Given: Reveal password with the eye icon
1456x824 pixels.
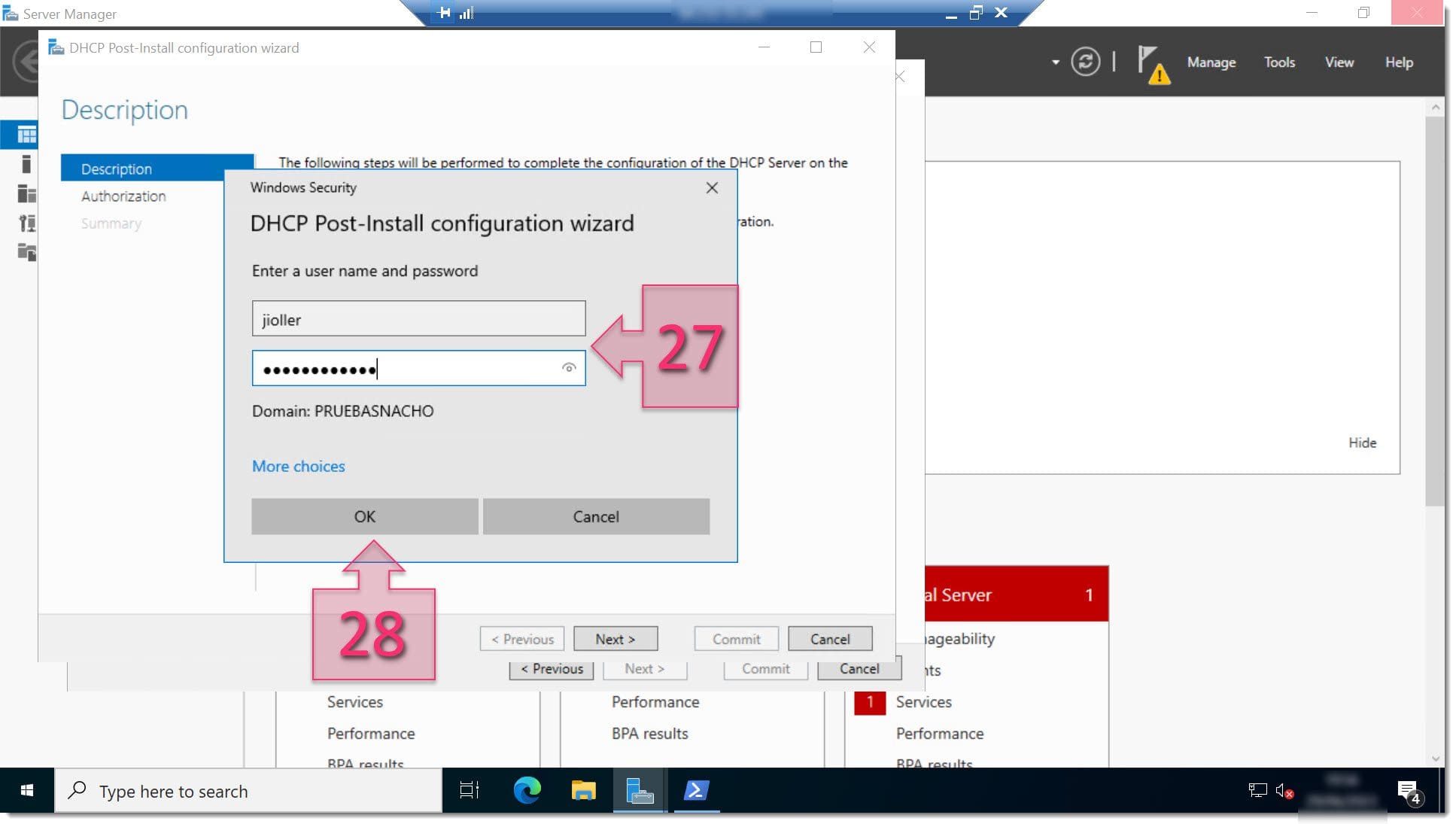Looking at the screenshot, I should click(569, 368).
